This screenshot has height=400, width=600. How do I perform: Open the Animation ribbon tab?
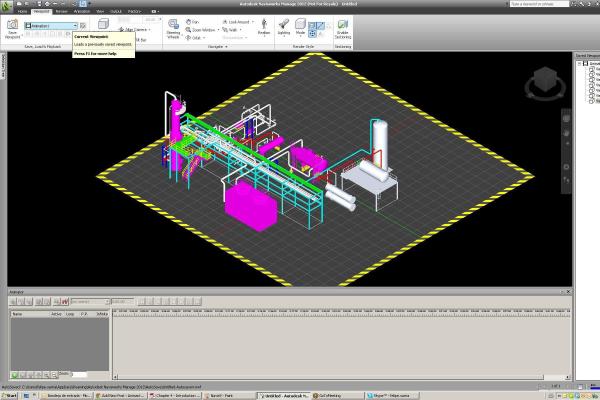[82, 12]
